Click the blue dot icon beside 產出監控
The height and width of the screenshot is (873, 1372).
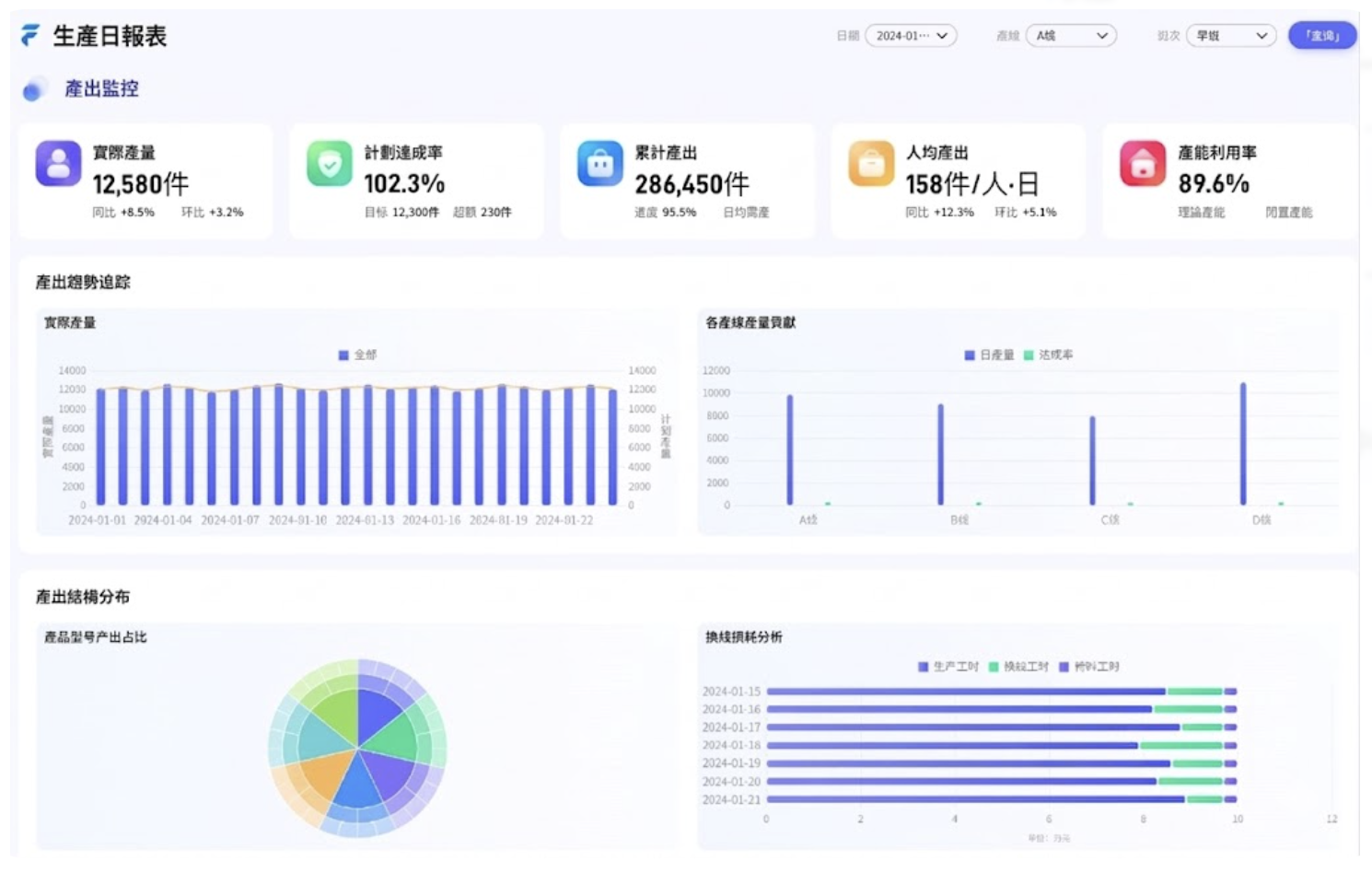34,89
